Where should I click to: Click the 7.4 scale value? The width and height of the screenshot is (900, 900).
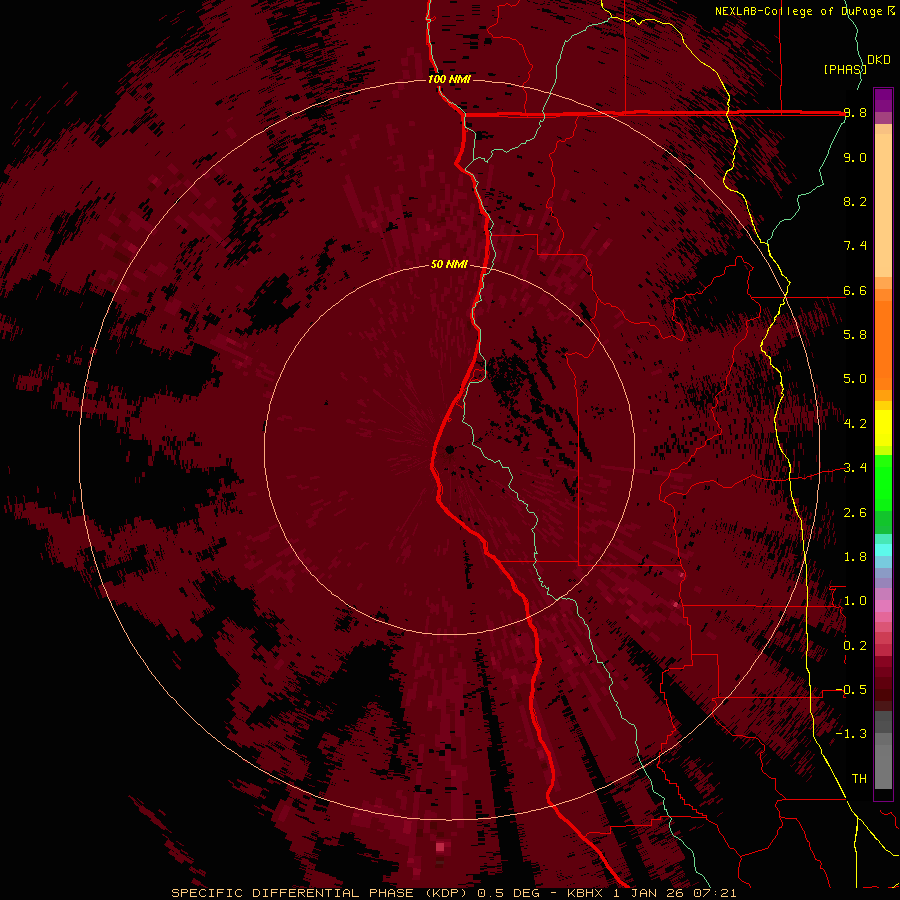click(855, 246)
